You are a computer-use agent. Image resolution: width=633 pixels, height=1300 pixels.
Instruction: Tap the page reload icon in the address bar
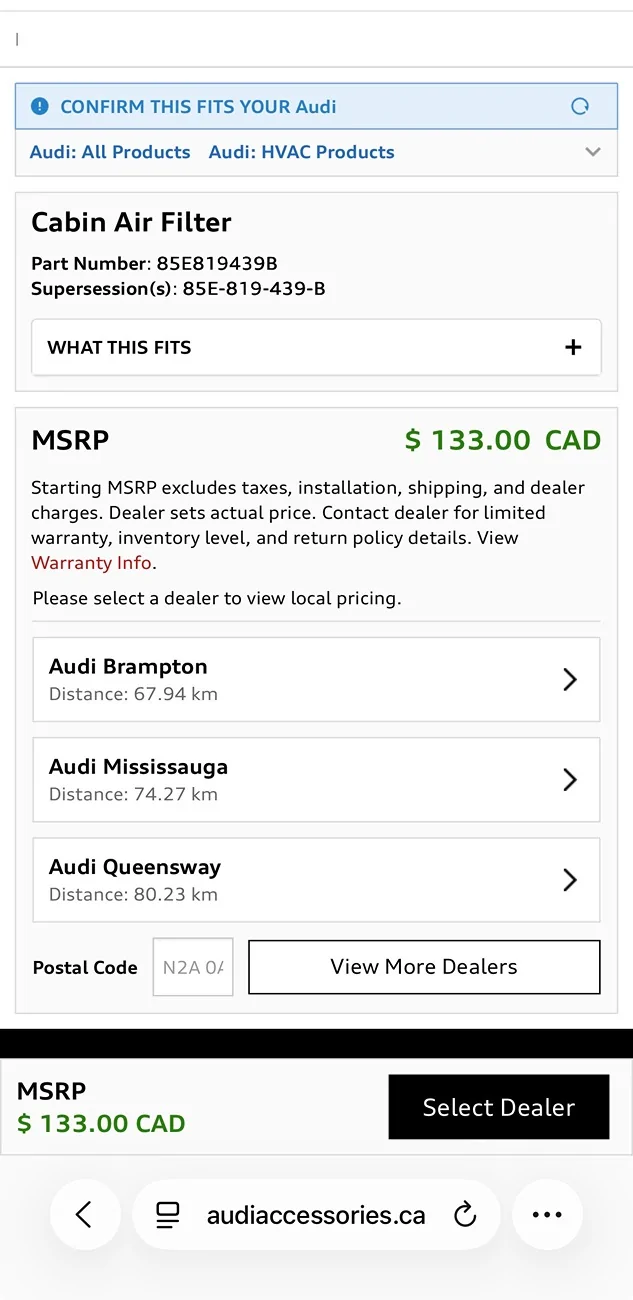pyautogui.click(x=465, y=1214)
